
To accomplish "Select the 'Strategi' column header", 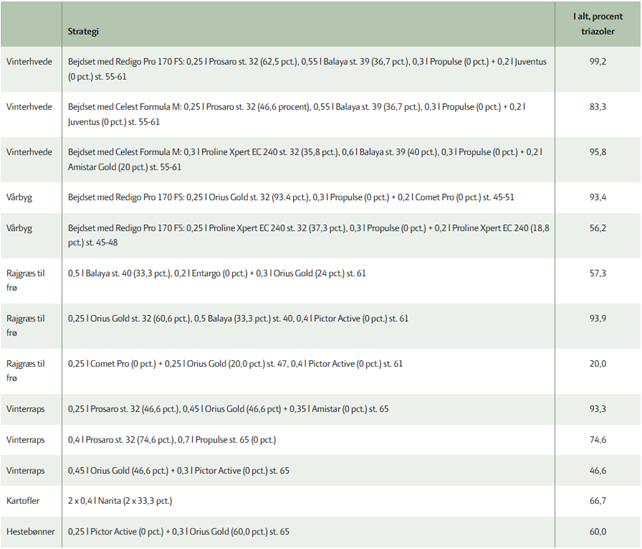I will [83, 32].
